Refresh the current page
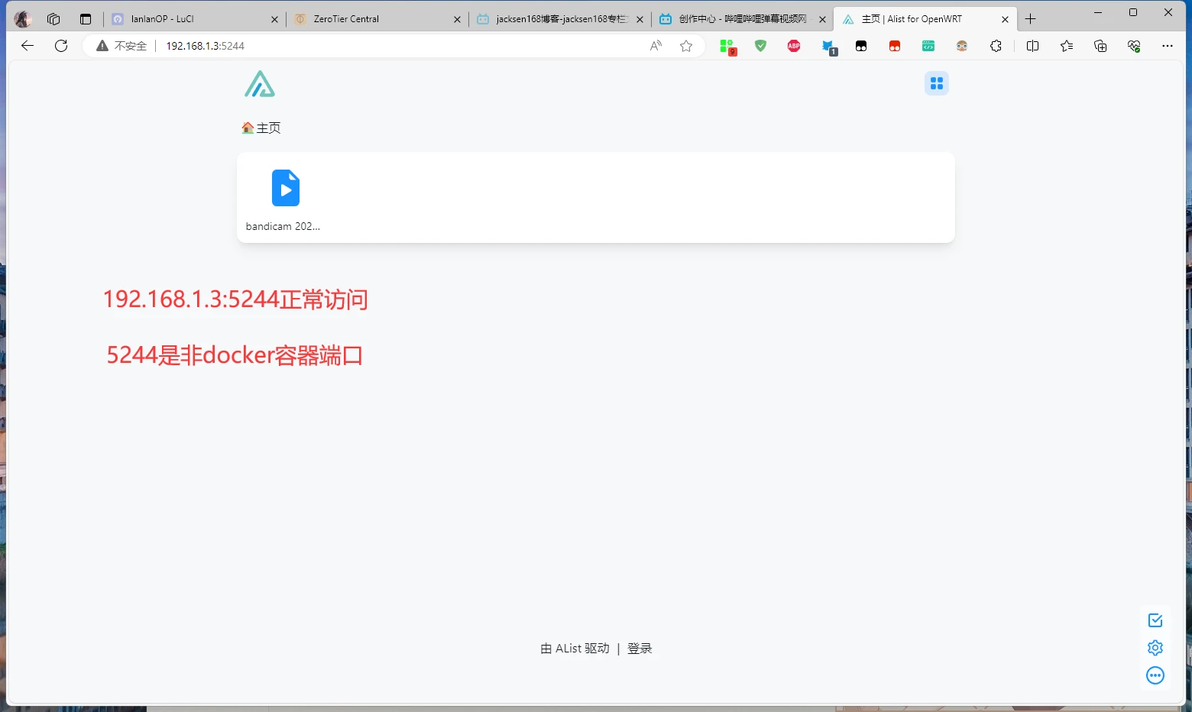Screen dimensions: 1192x712 tap(61, 46)
